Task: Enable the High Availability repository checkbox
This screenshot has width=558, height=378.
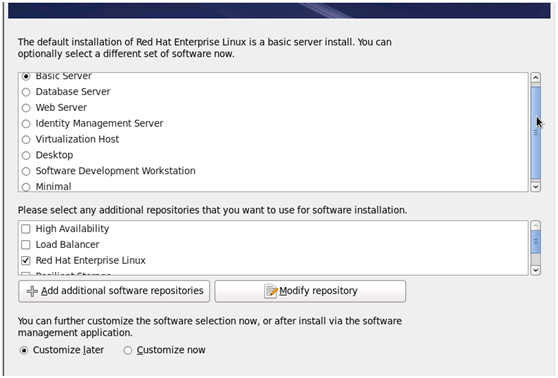Action: click(x=26, y=229)
